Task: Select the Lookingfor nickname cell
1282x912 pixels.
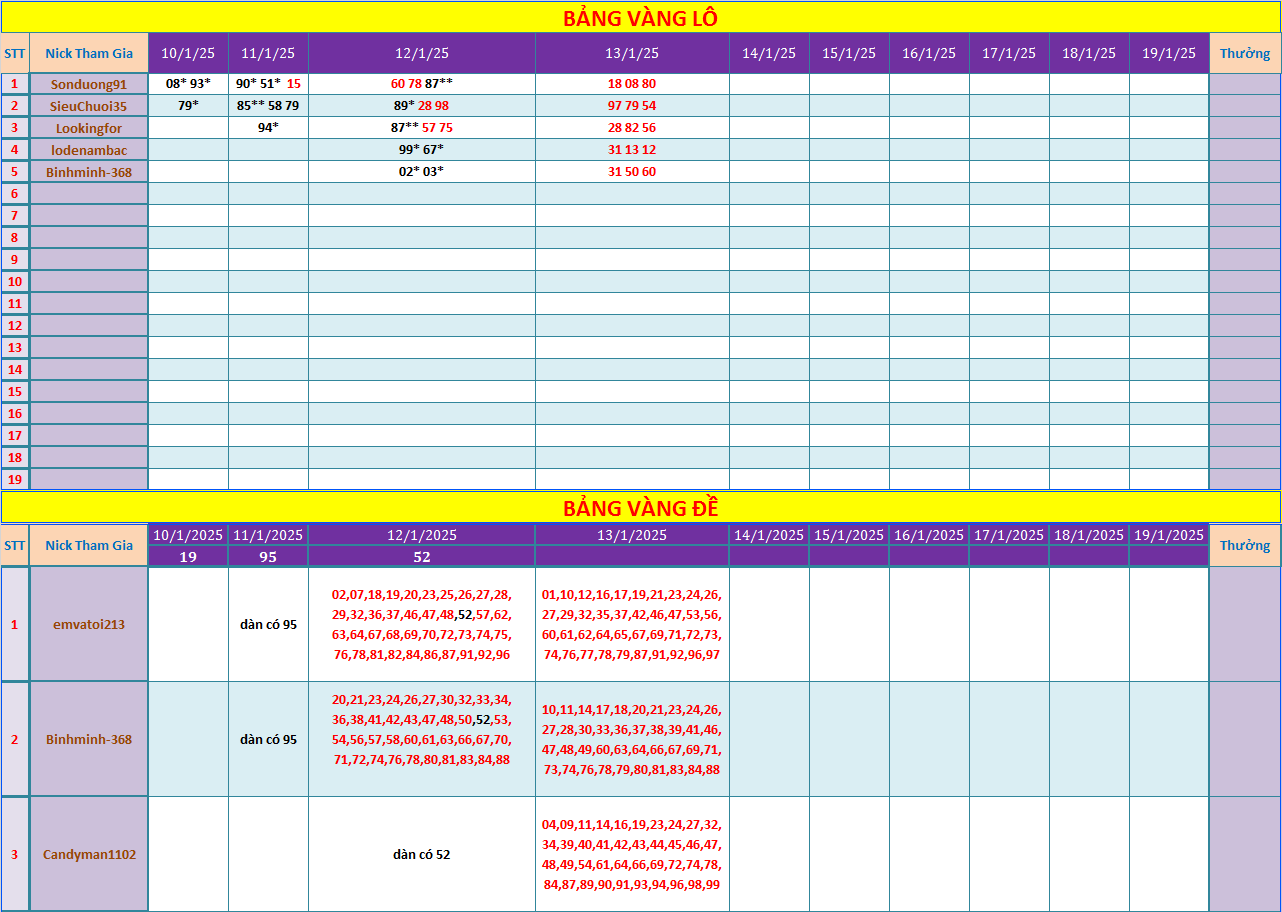Action: (89, 128)
